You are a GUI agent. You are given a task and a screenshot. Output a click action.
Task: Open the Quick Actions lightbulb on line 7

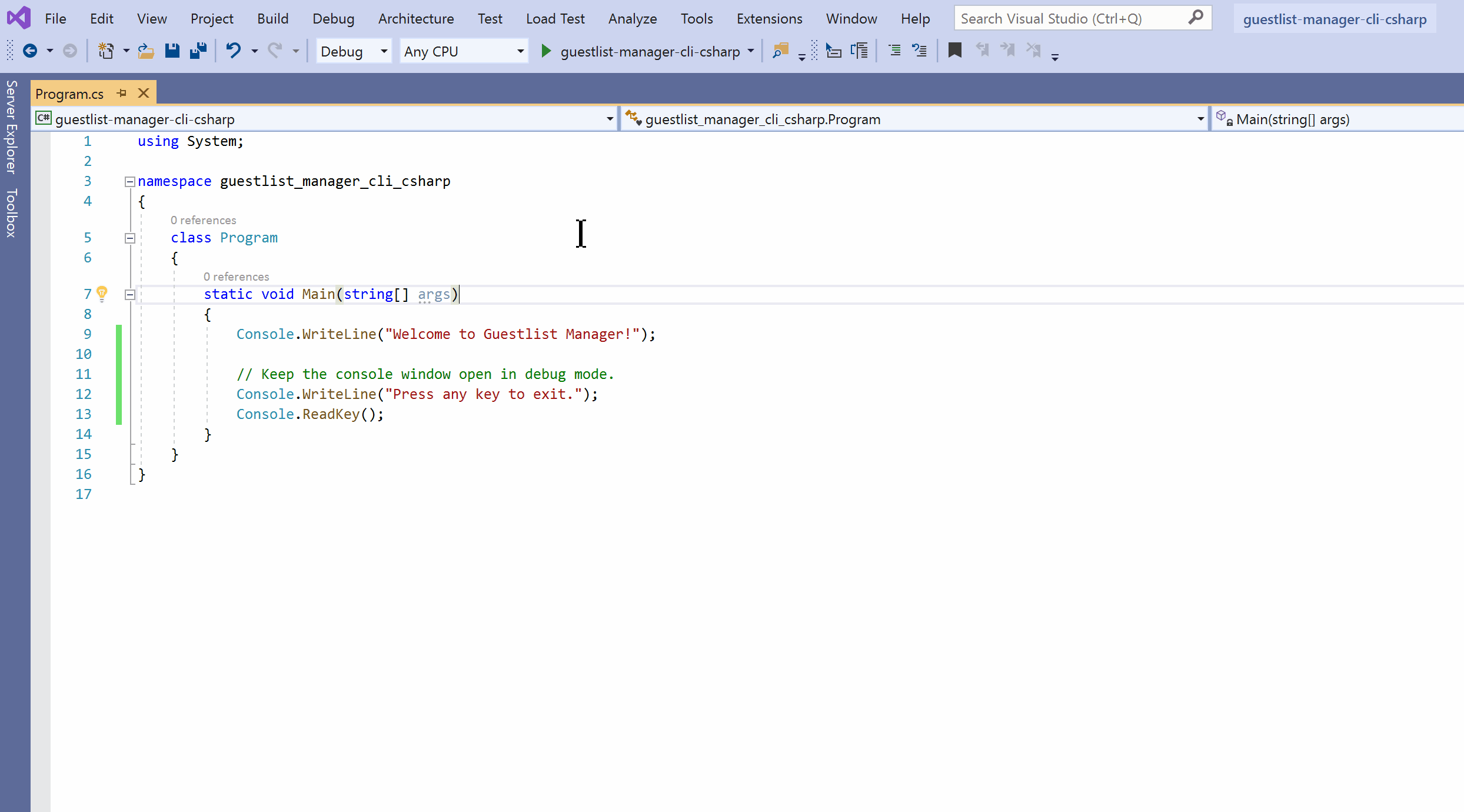pyautogui.click(x=102, y=294)
